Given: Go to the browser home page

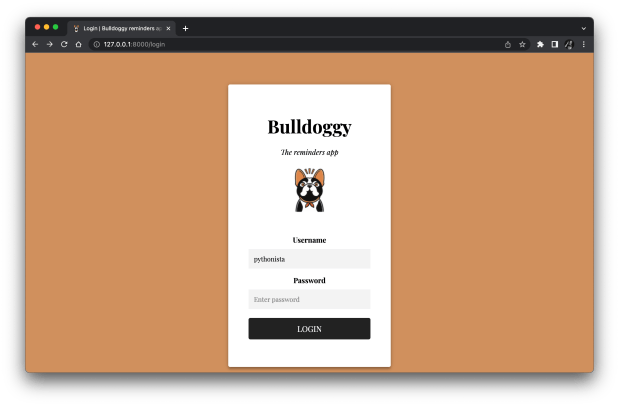Looking at the screenshot, I should click(78, 44).
